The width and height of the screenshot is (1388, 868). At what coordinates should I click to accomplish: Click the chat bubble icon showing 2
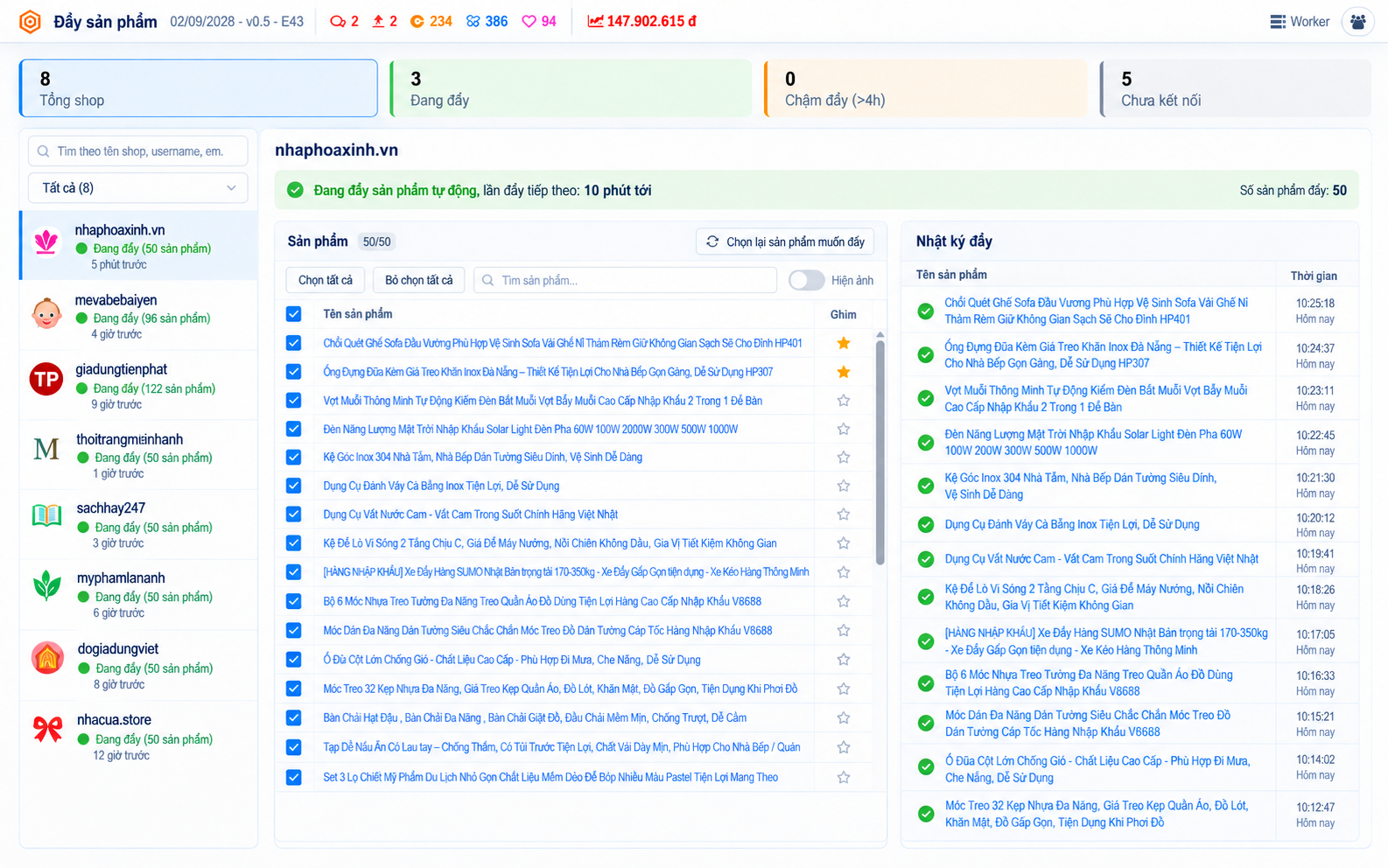point(337,22)
